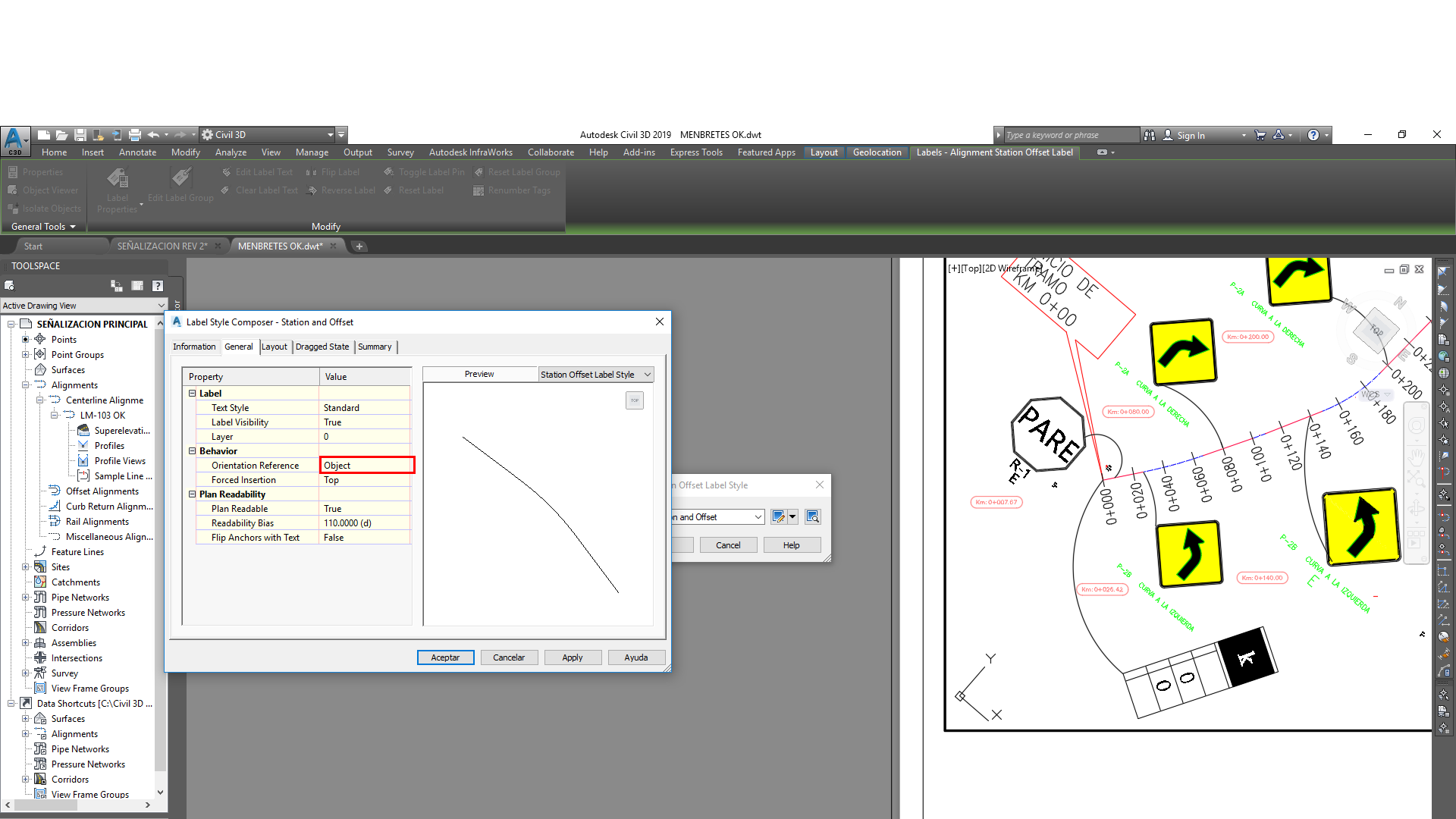The height and width of the screenshot is (819, 1456).
Task: Click the Save icon in Quick Access Toolbar
Action: (81, 134)
